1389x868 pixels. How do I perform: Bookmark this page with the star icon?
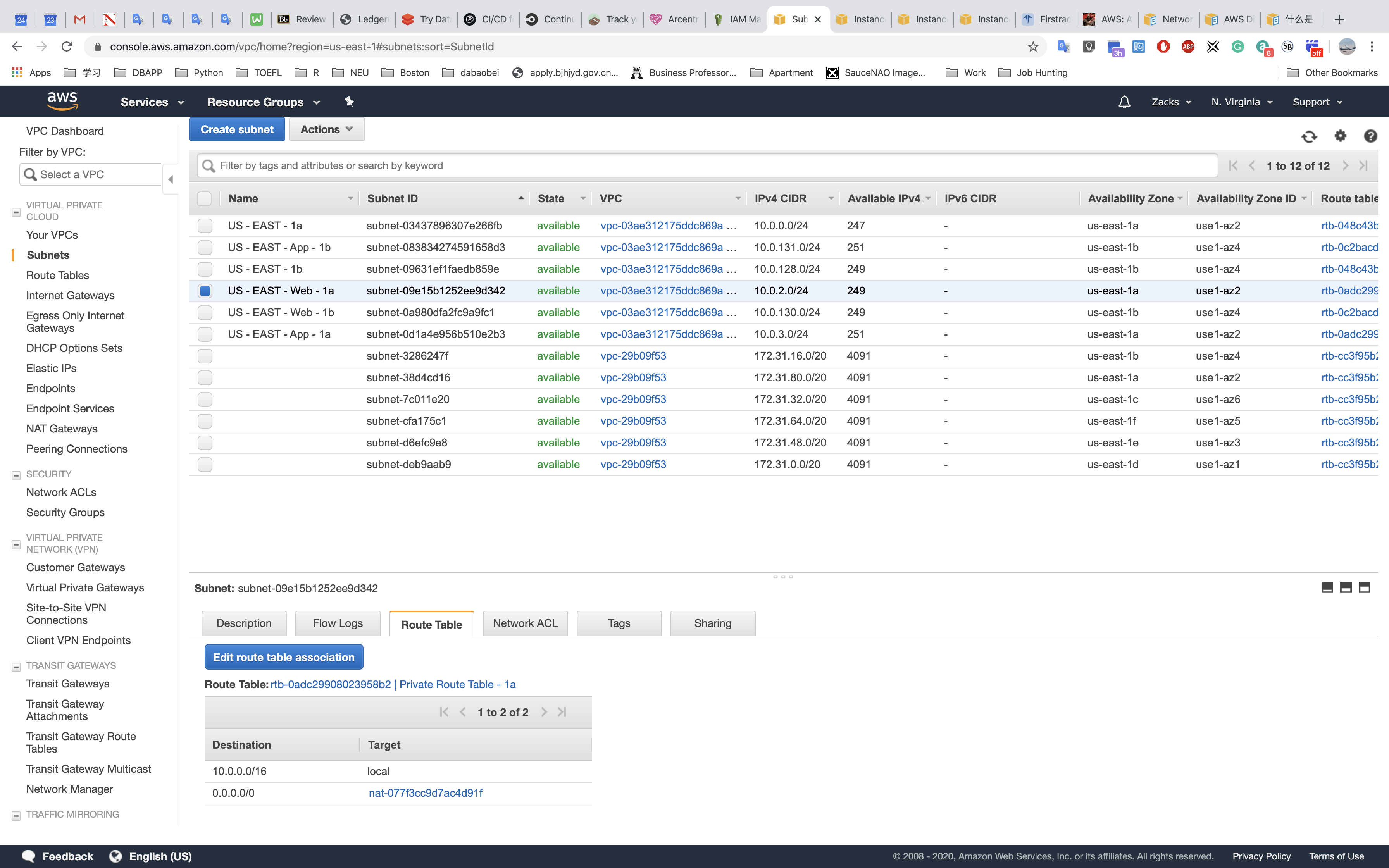[x=1032, y=46]
